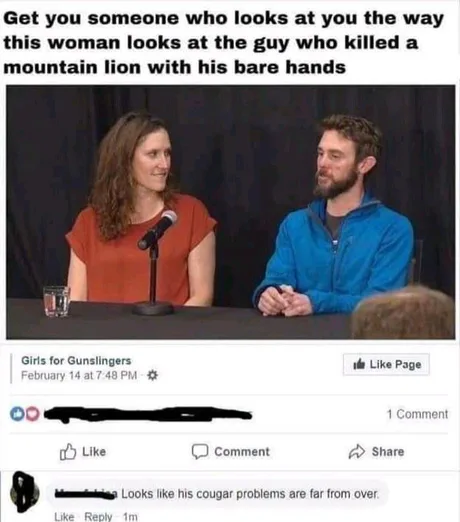Image resolution: width=460 pixels, height=522 pixels.
Task: Click the Like Page thumbs-up icon
Action: tap(359, 364)
